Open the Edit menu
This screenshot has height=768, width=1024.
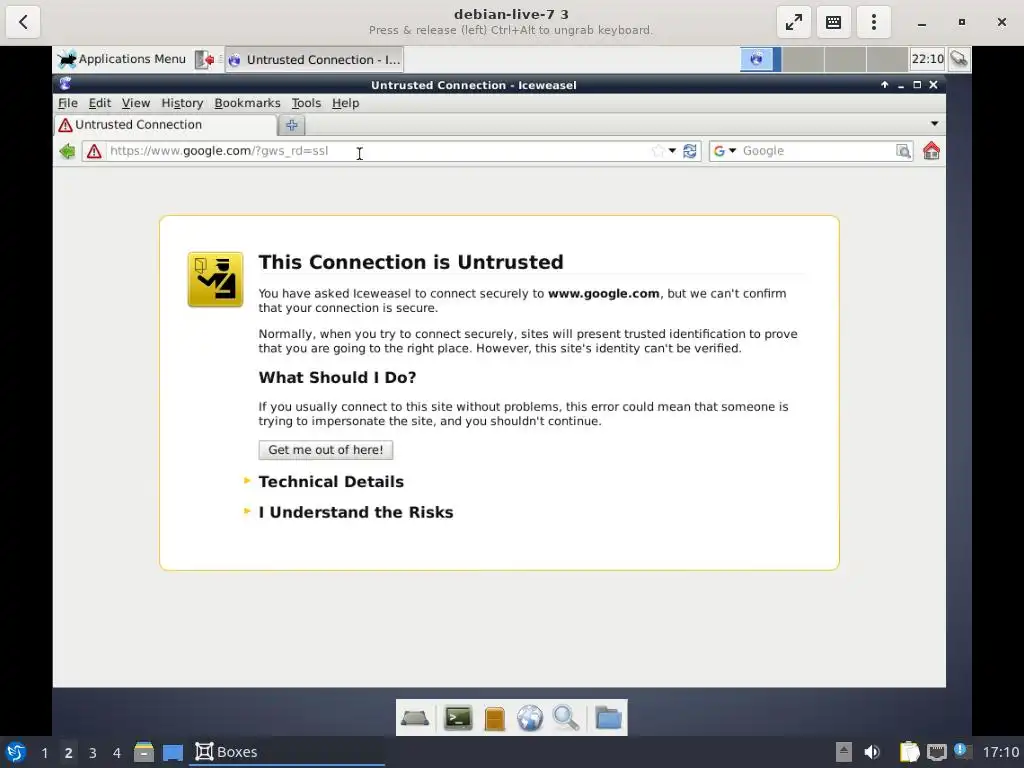100,103
